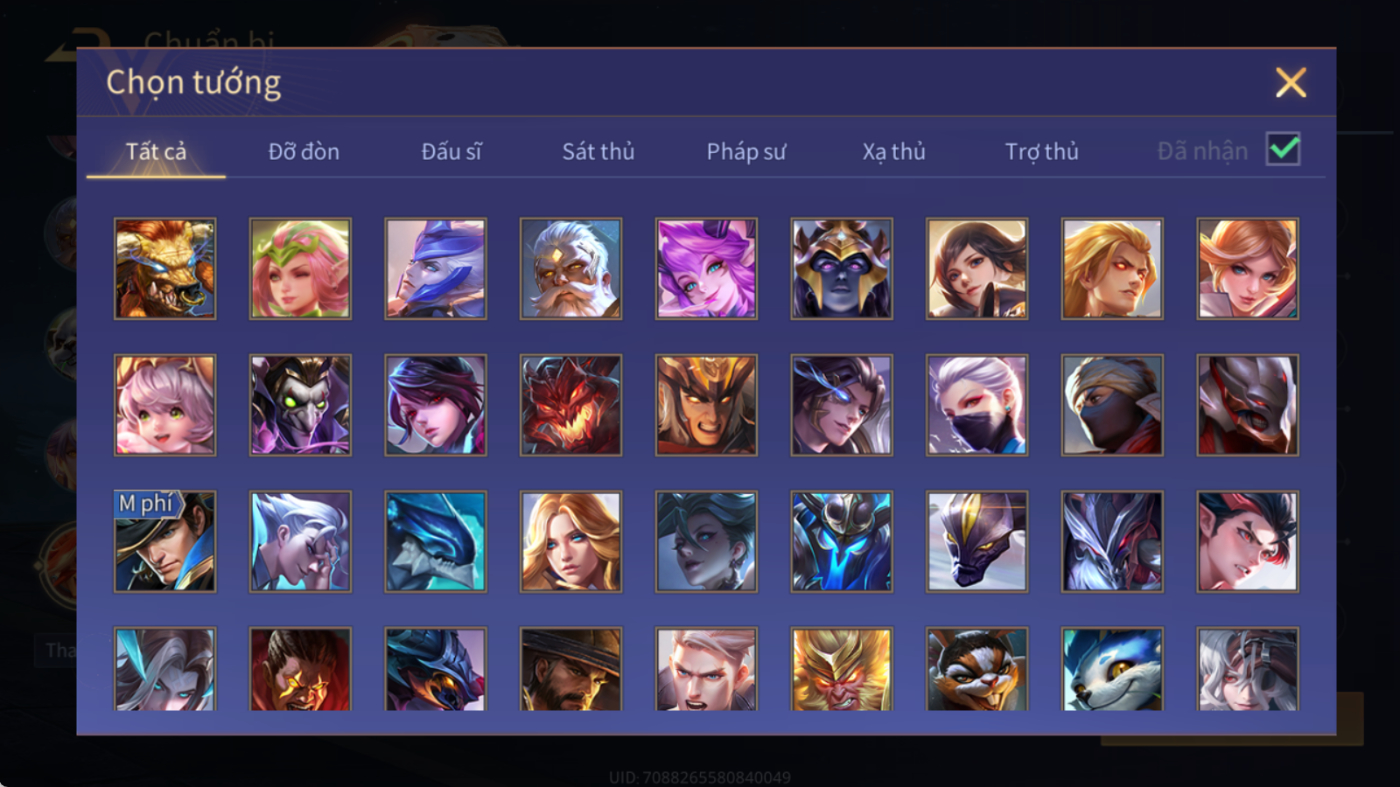The height and width of the screenshot is (787, 1400).
Task: Pick the cowboy hat bearded hero
Action: coord(571,669)
